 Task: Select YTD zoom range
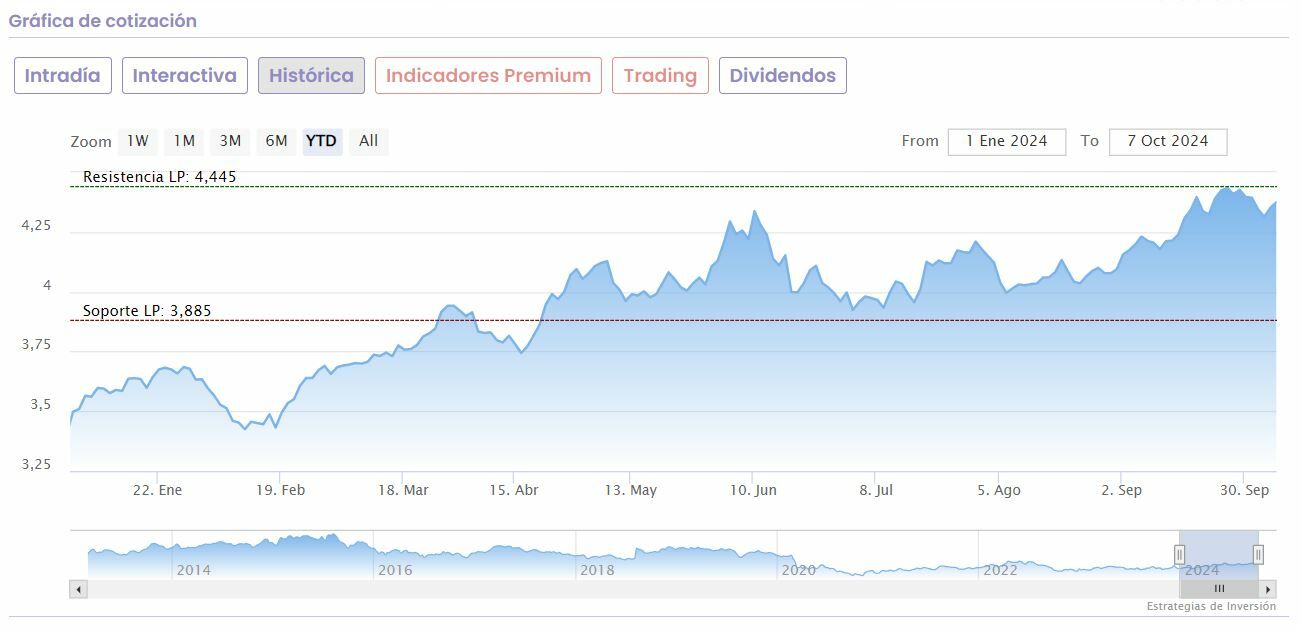[322, 141]
